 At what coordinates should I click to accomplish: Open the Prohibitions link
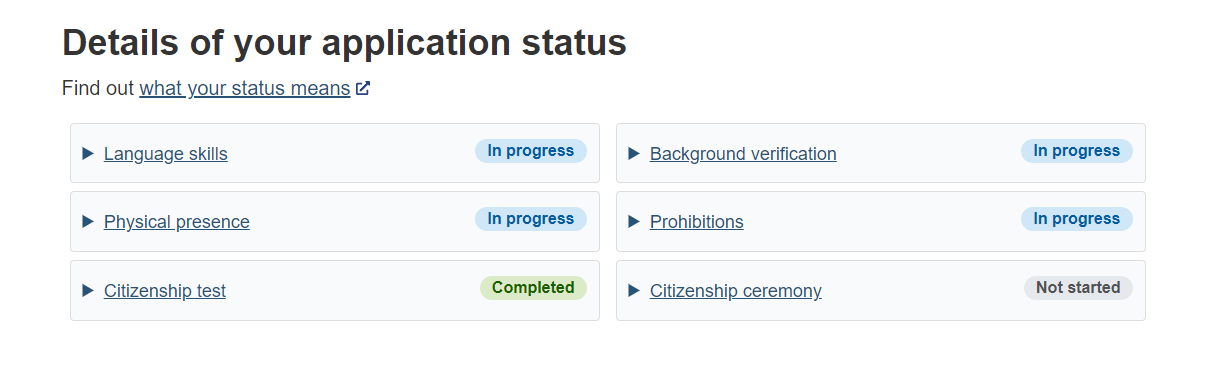click(x=697, y=222)
